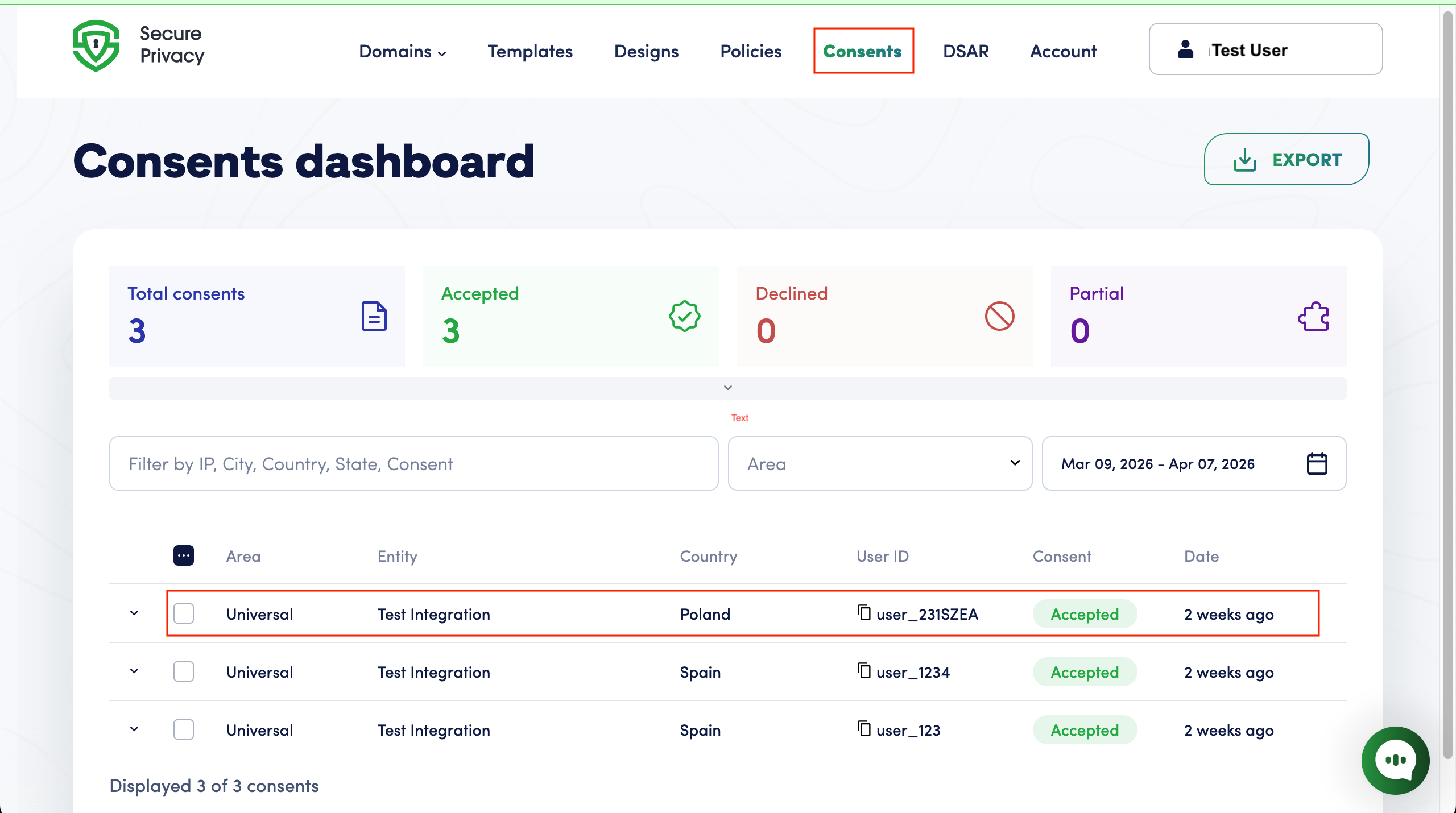The image size is (1456, 813).
Task: Check the box for the Poland consent row
Action: click(183, 613)
